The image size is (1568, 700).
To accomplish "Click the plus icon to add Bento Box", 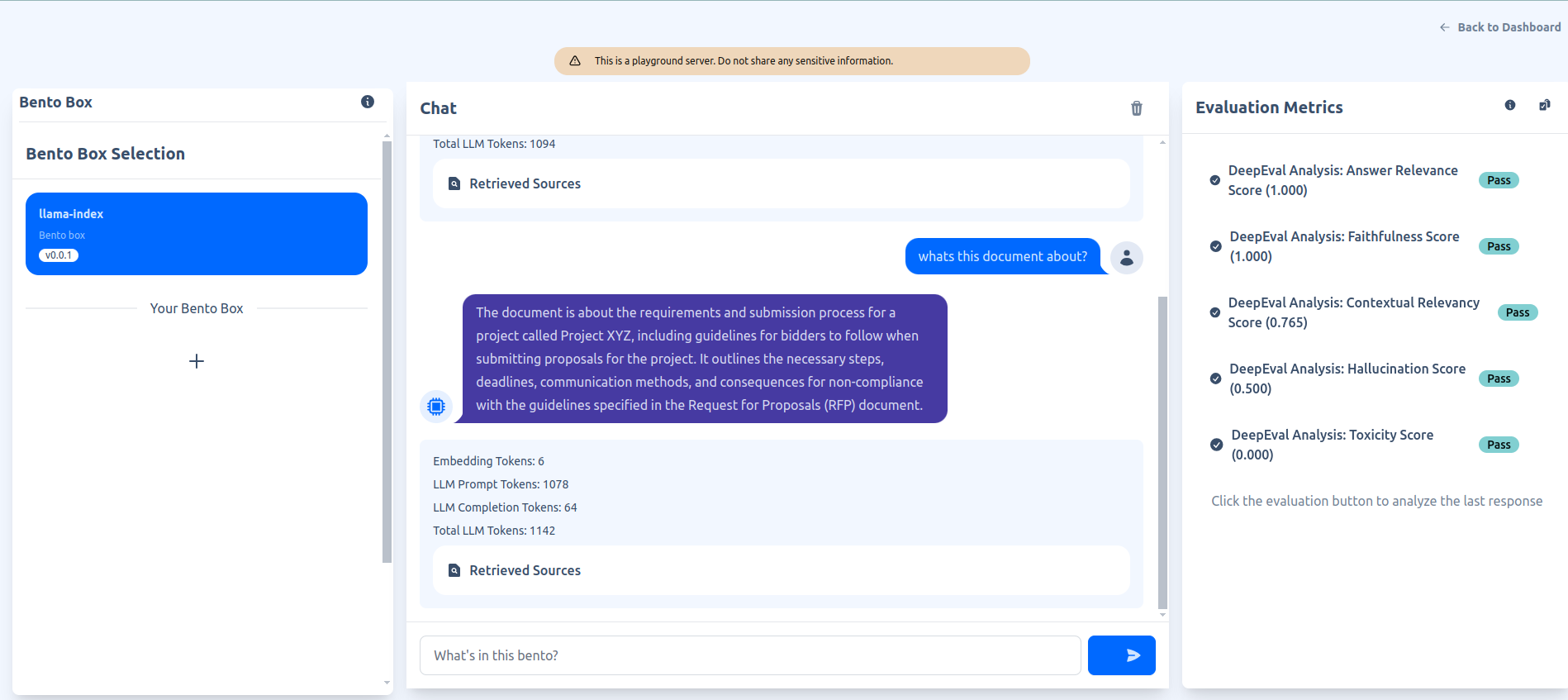I will click(x=197, y=361).
